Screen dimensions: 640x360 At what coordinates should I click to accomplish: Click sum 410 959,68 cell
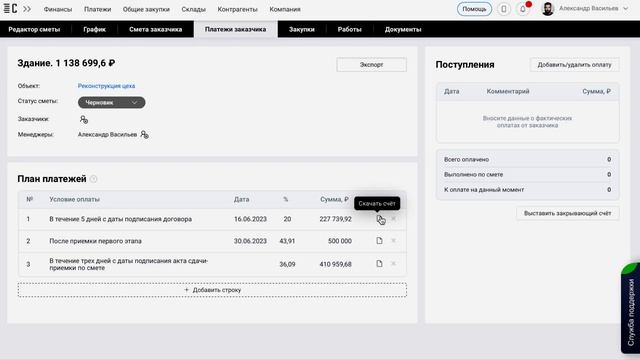tap(336, 264)
